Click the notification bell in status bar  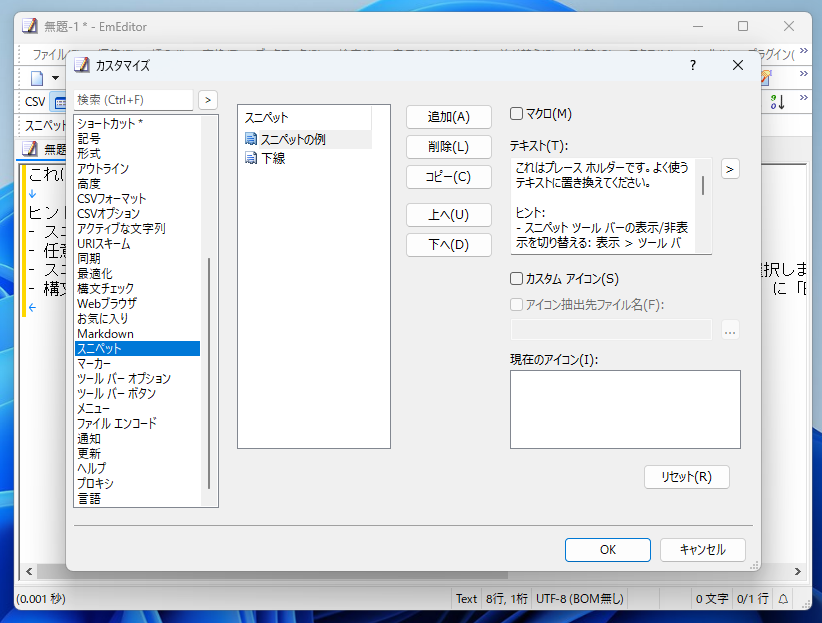[783, 599]
